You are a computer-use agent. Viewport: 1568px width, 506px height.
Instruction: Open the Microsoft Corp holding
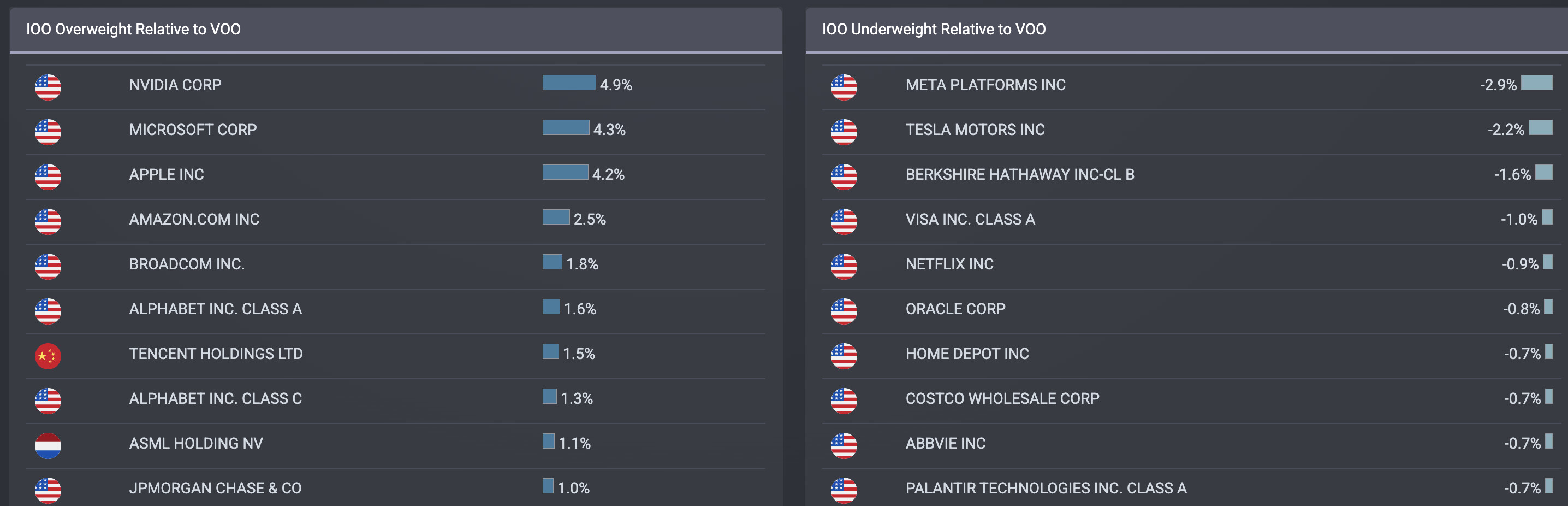click(193, 130)
